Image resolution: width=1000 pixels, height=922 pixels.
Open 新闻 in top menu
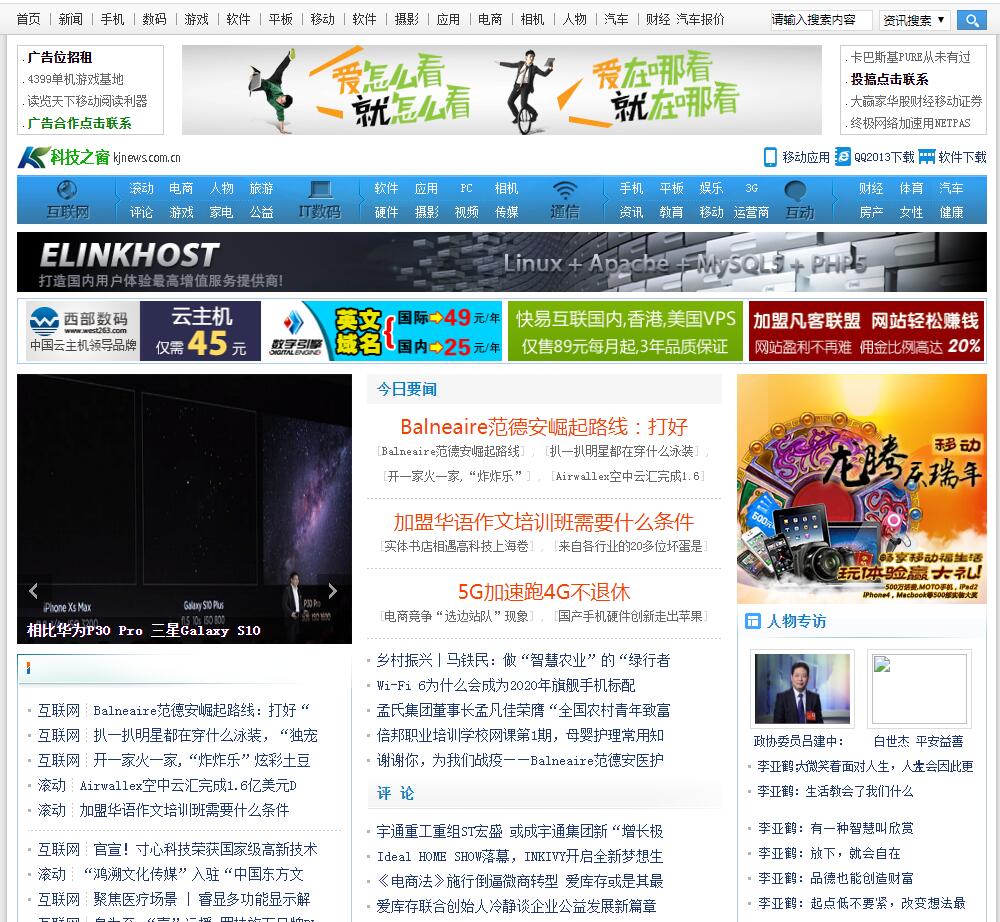pyautogui.click(x=70, y=20)
